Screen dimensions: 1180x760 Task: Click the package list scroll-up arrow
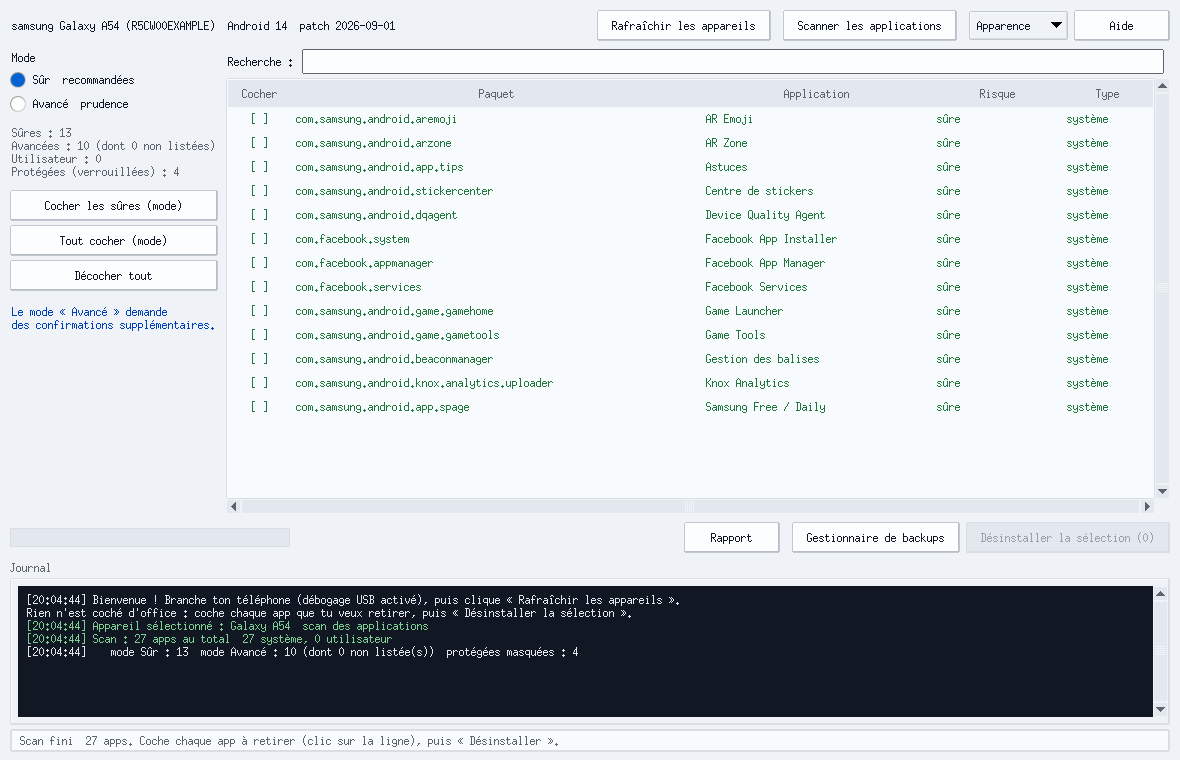tap(1162, 86)
